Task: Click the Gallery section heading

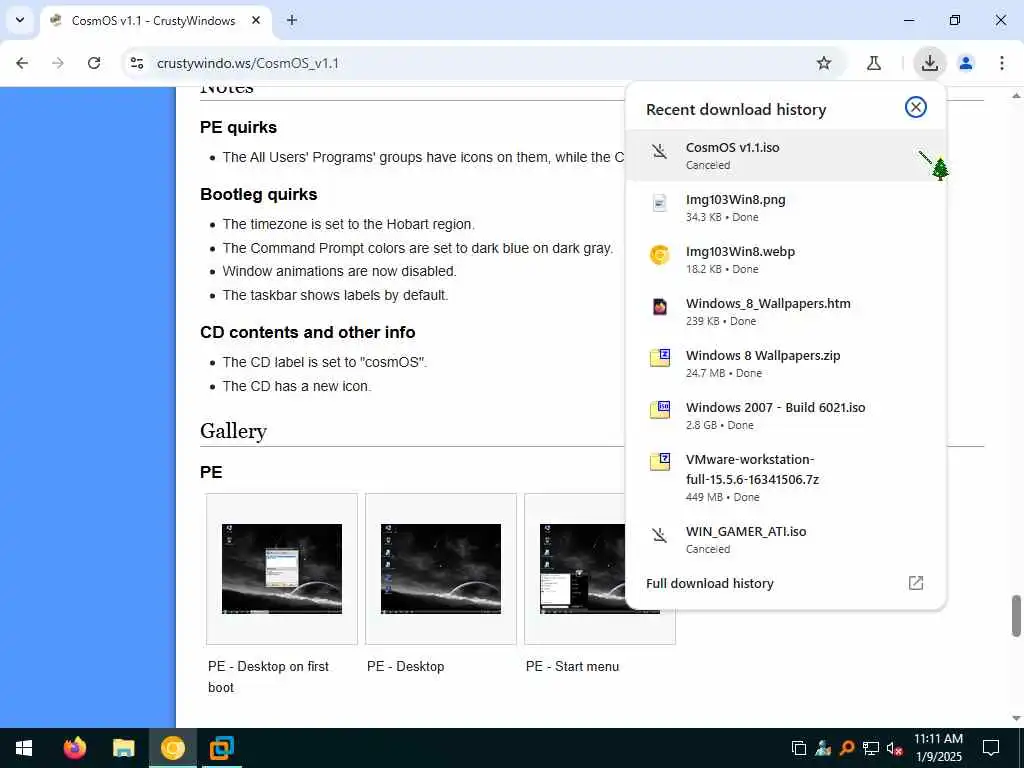Action: (233, 431)
